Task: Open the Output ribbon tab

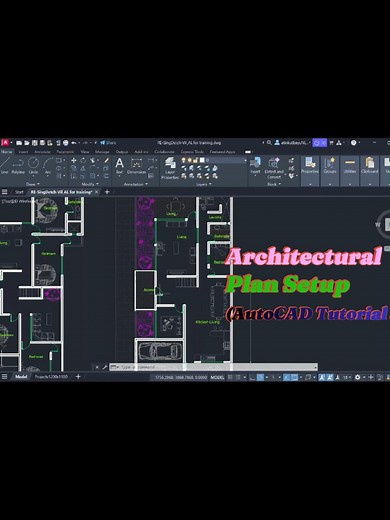Action: click(122, 152)
